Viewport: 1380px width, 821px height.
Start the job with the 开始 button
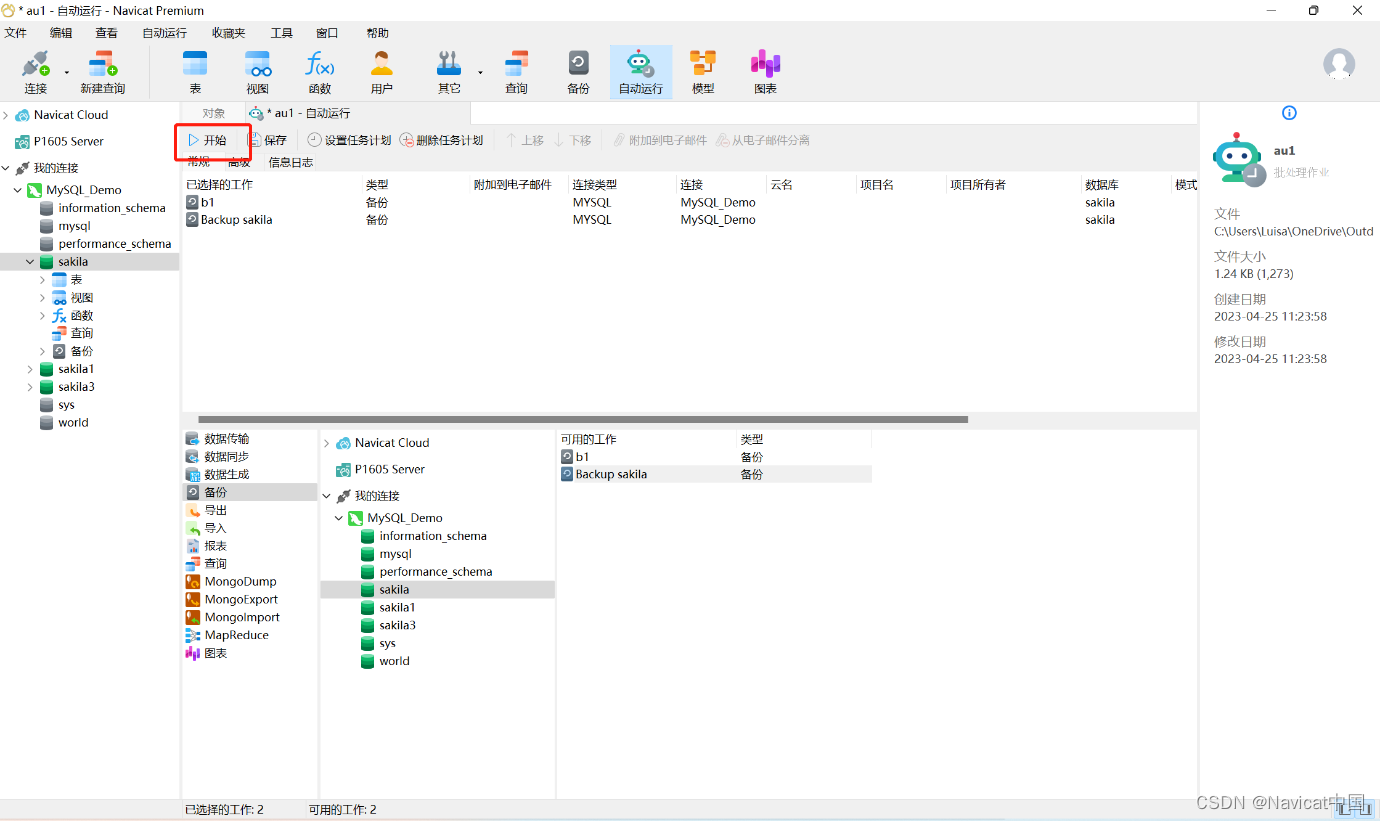click(x=208, y=140)
